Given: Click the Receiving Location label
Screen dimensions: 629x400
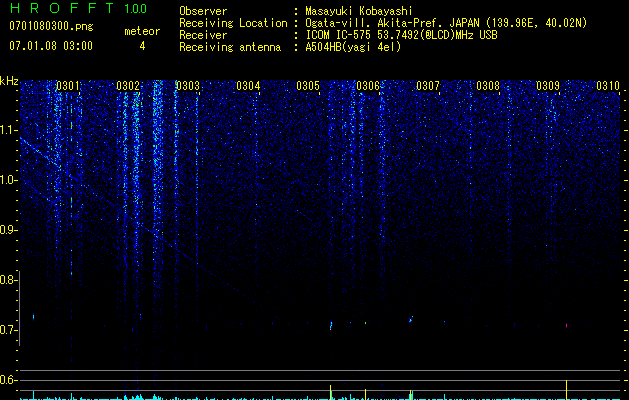Looking at the screenshot, I should 233,23.
